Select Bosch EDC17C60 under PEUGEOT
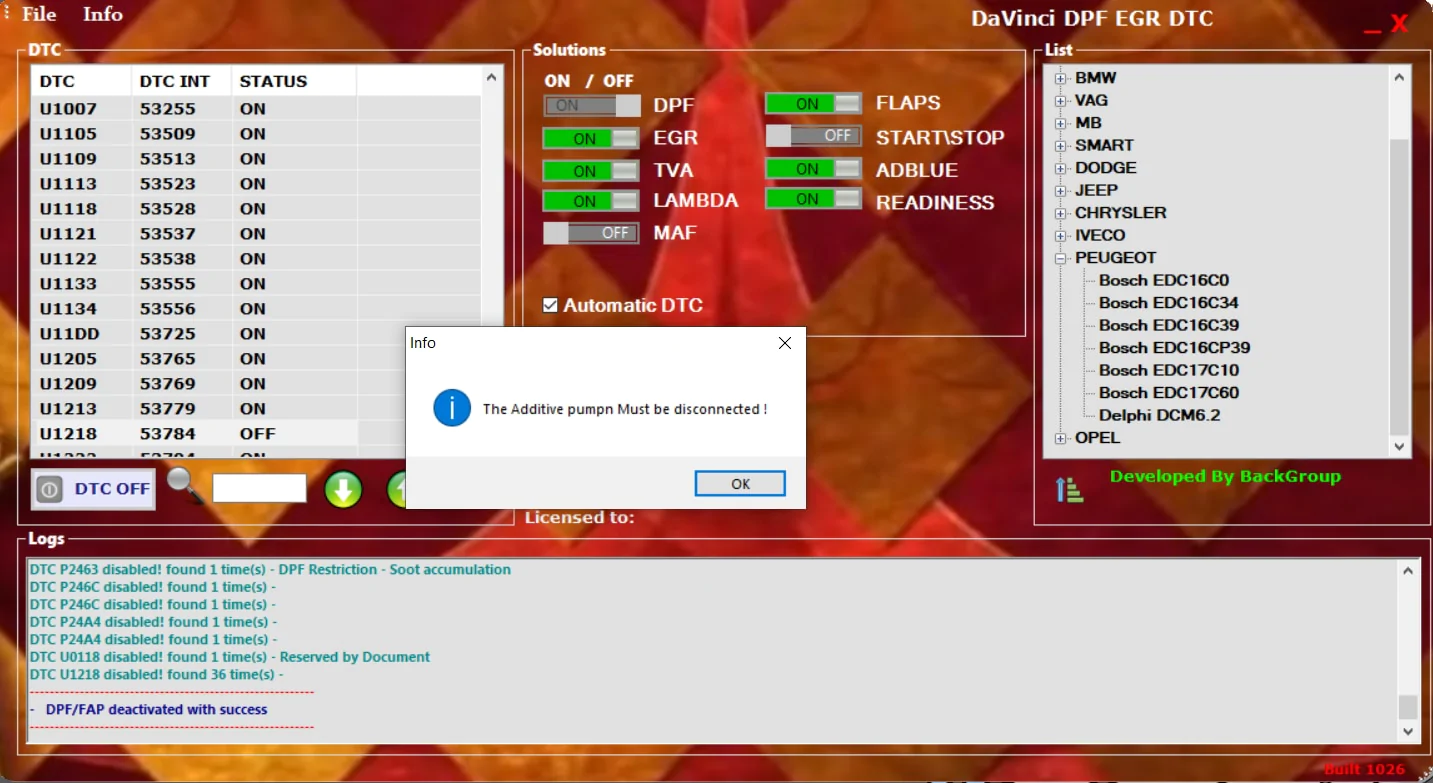1433x783 pixels. click(1167, 392)
